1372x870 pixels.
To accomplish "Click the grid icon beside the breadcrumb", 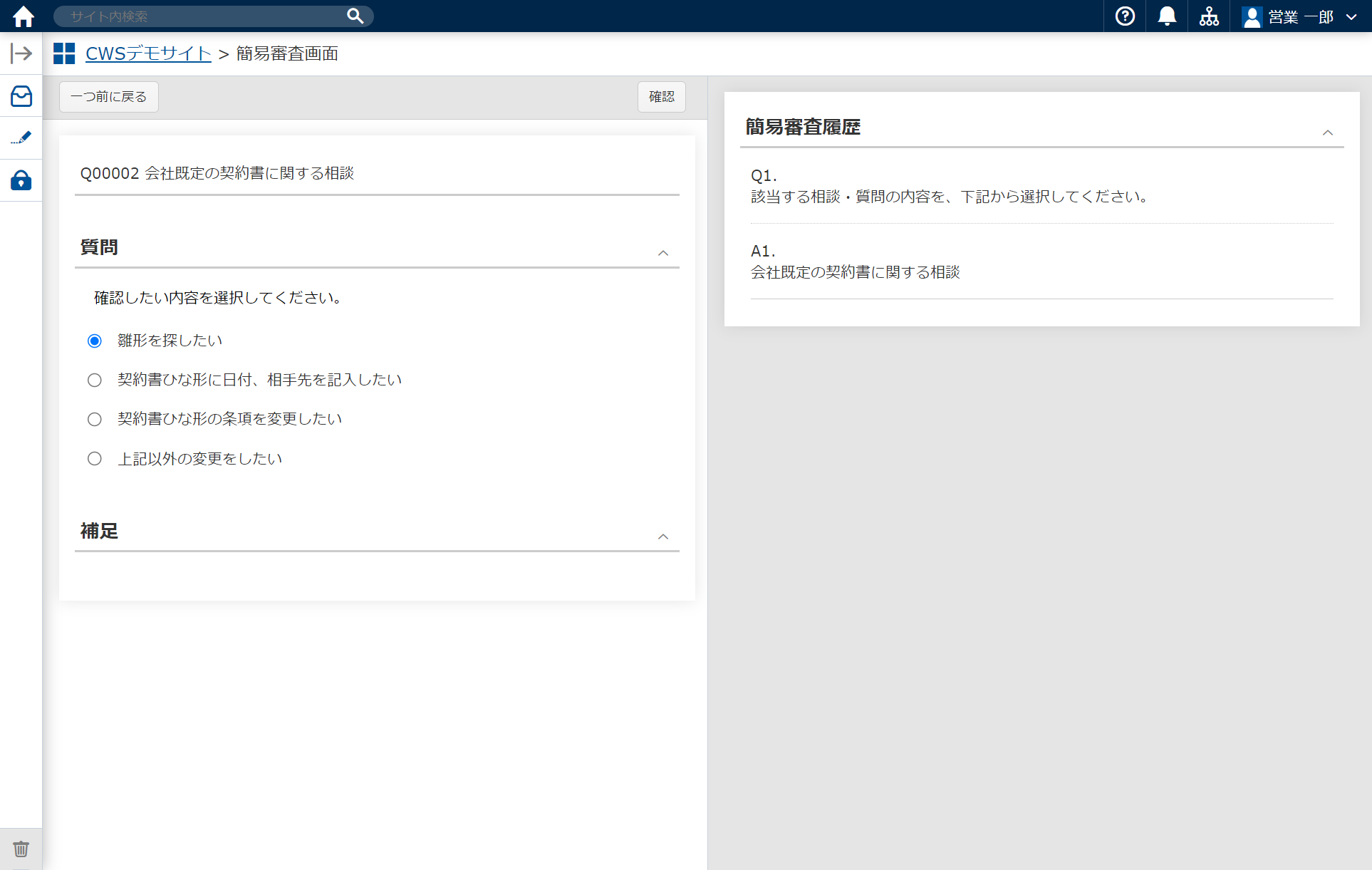I will (x=63, y=53).
